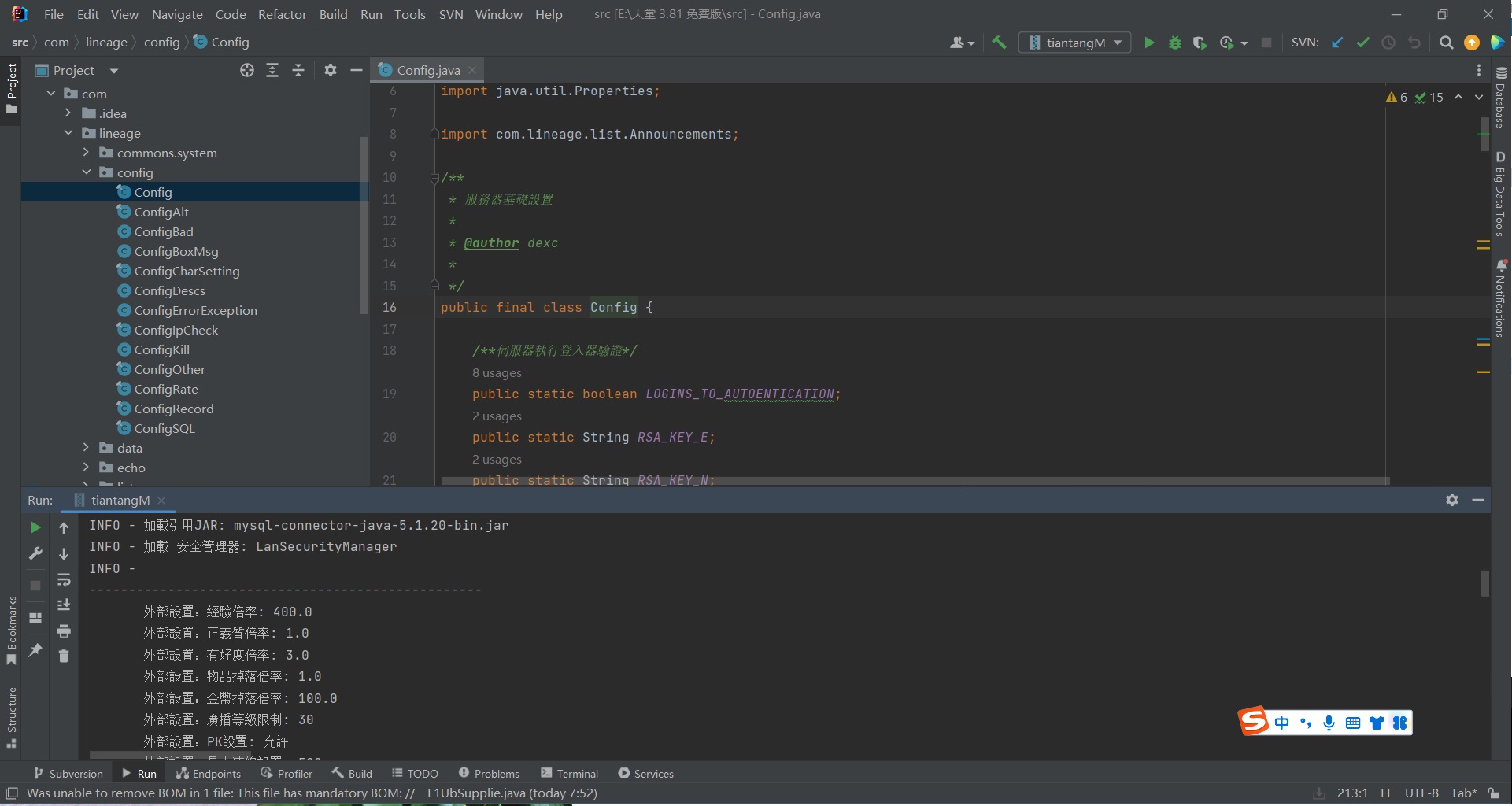
Task: Collapse the config package
Action: tap(87, 172)
